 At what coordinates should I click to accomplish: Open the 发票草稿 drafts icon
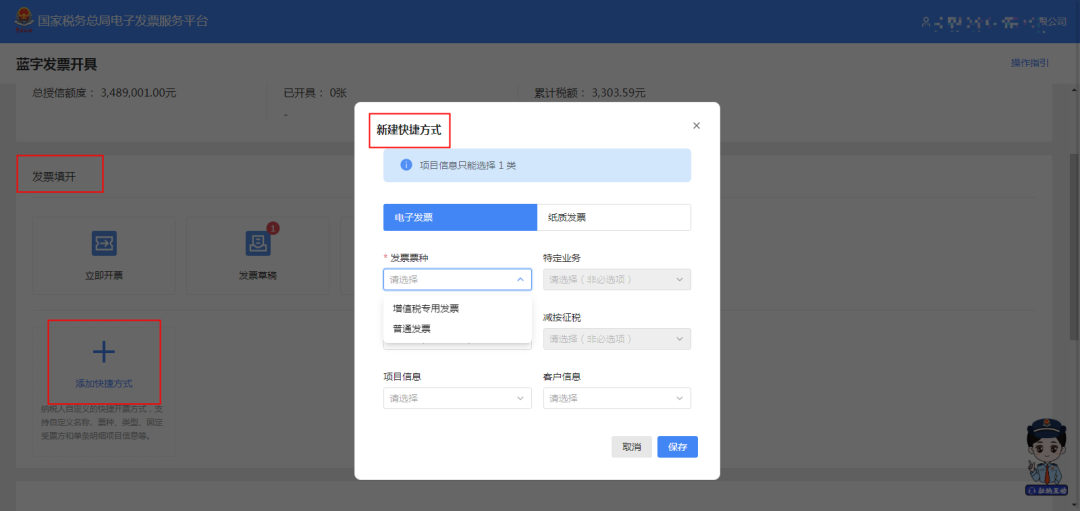click(258, 243)
